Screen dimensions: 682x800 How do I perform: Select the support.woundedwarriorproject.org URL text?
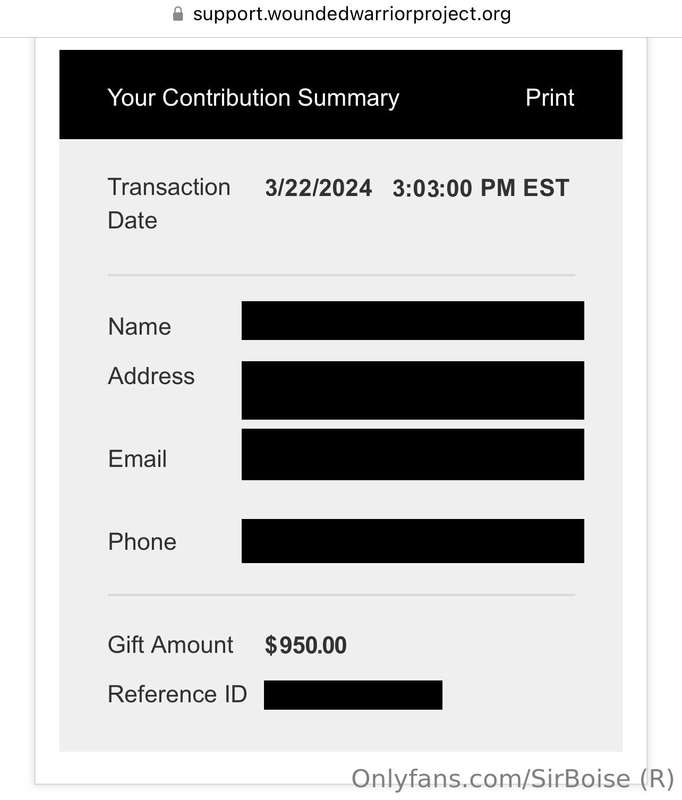tap(352, 14)
